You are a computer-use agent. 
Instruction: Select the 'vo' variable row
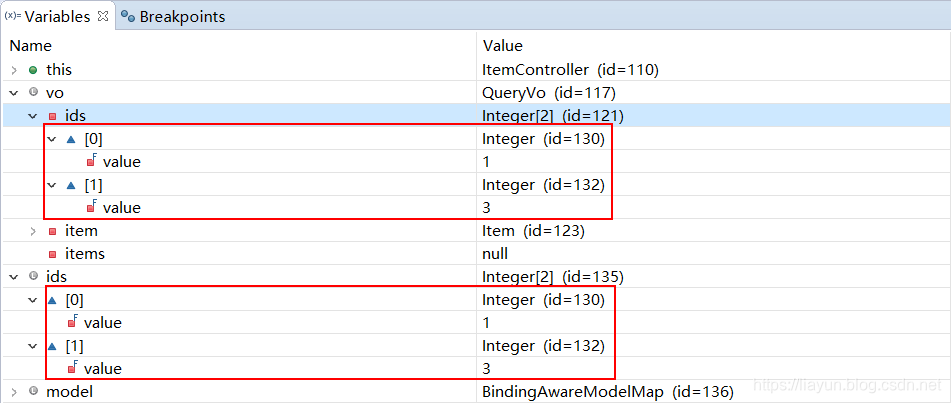pyautogui.click(x=476, y=93)
